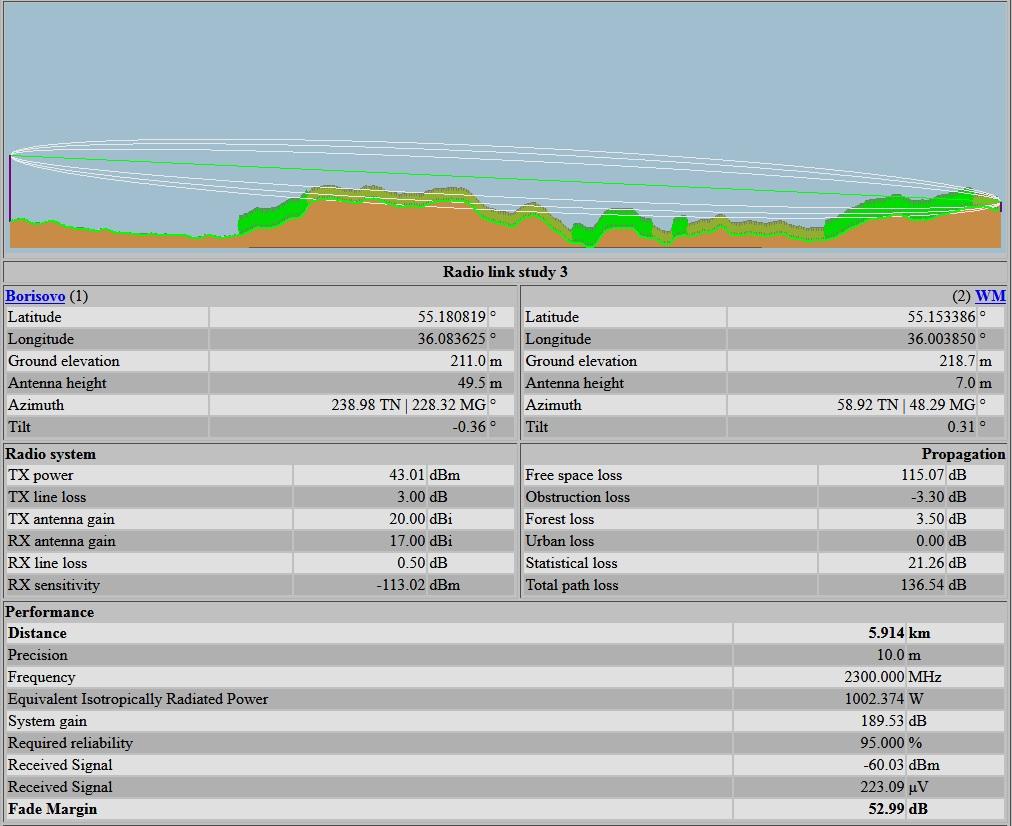1012x826 pixels.
Task: Click the purple transmitter mast in the profile
Action: (10, 188)
